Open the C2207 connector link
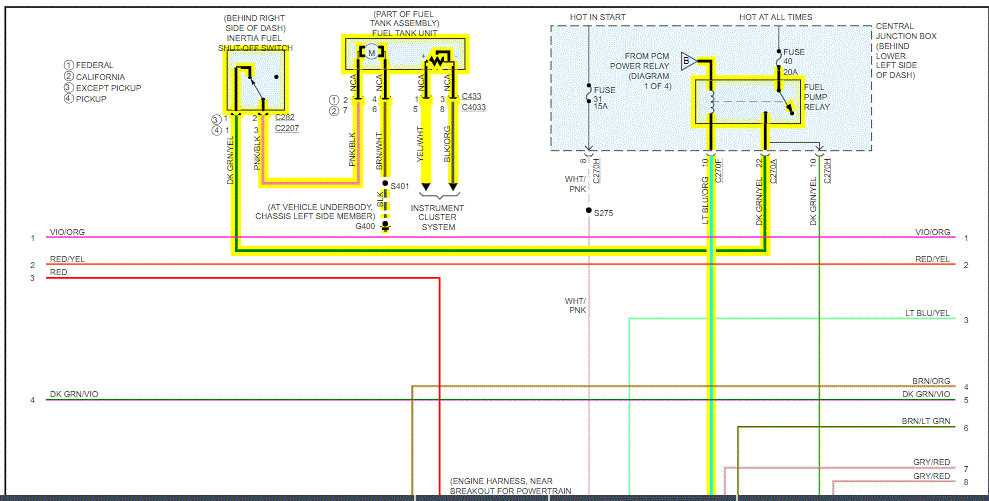This screenshot has height=501, width=989. 287,129
